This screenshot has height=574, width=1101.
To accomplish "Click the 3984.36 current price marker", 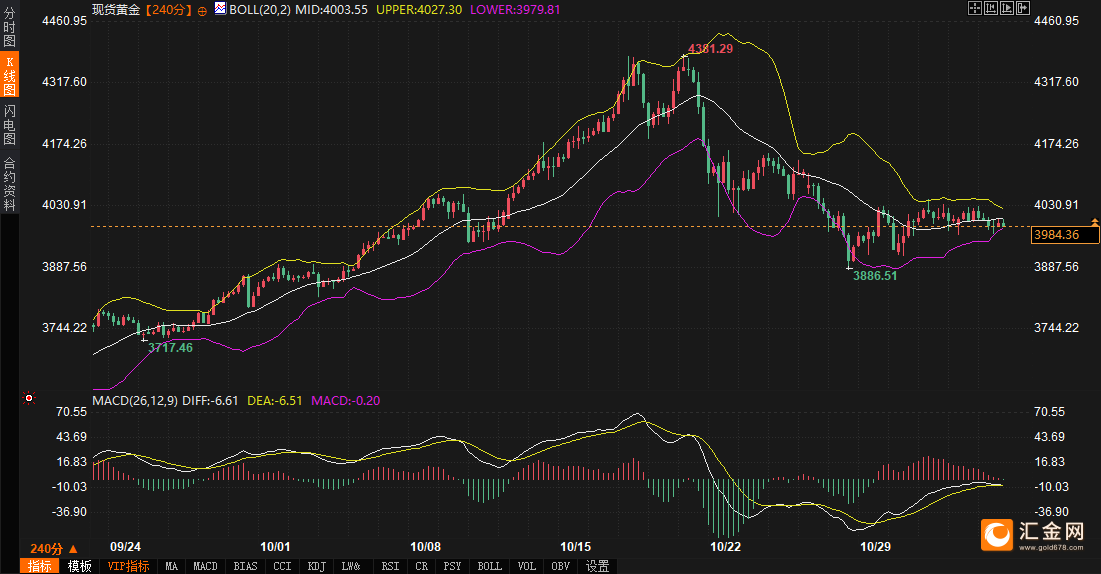I will click(1066, 235).
